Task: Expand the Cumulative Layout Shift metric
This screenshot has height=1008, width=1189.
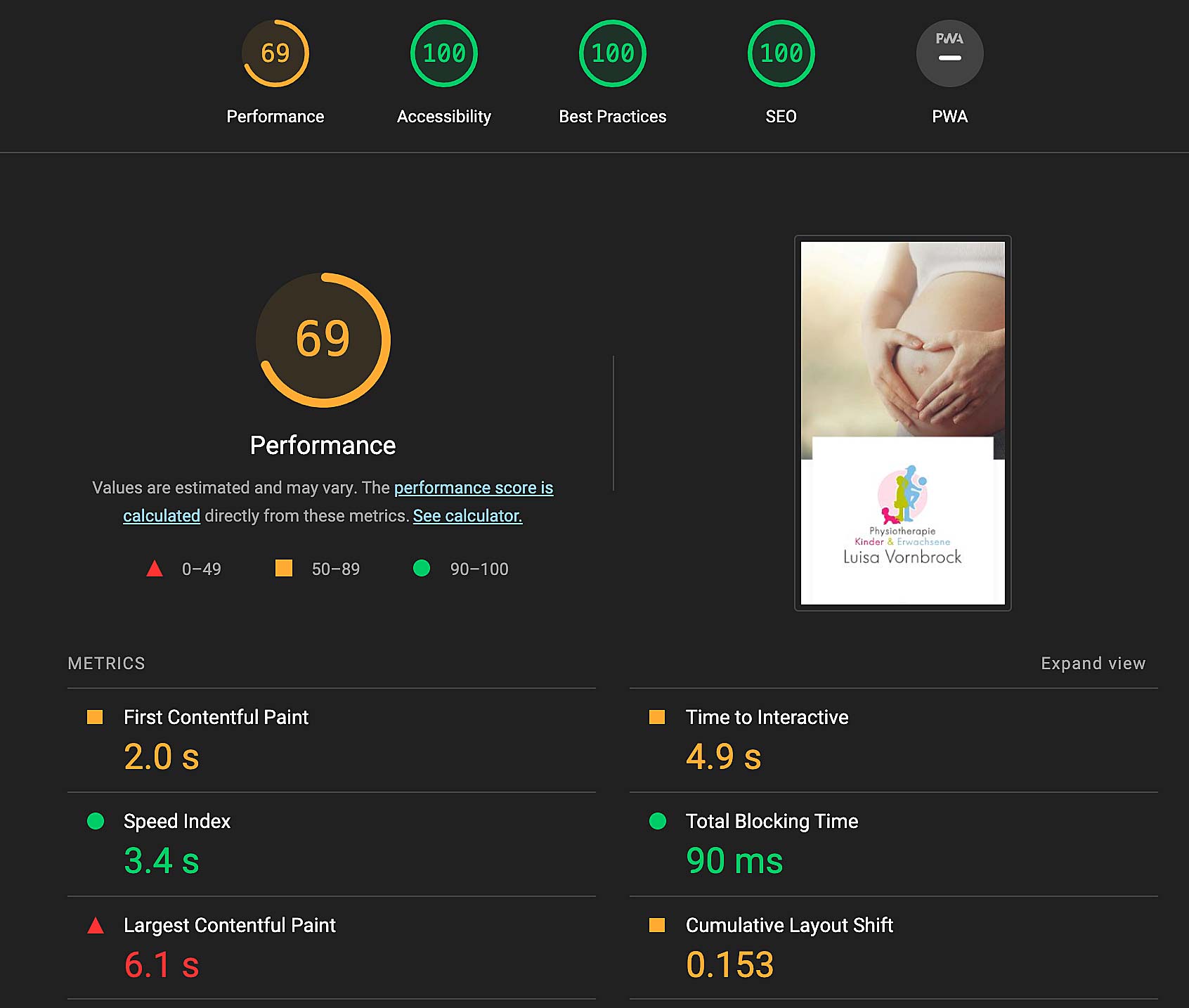Action: (x=788, y=925)
